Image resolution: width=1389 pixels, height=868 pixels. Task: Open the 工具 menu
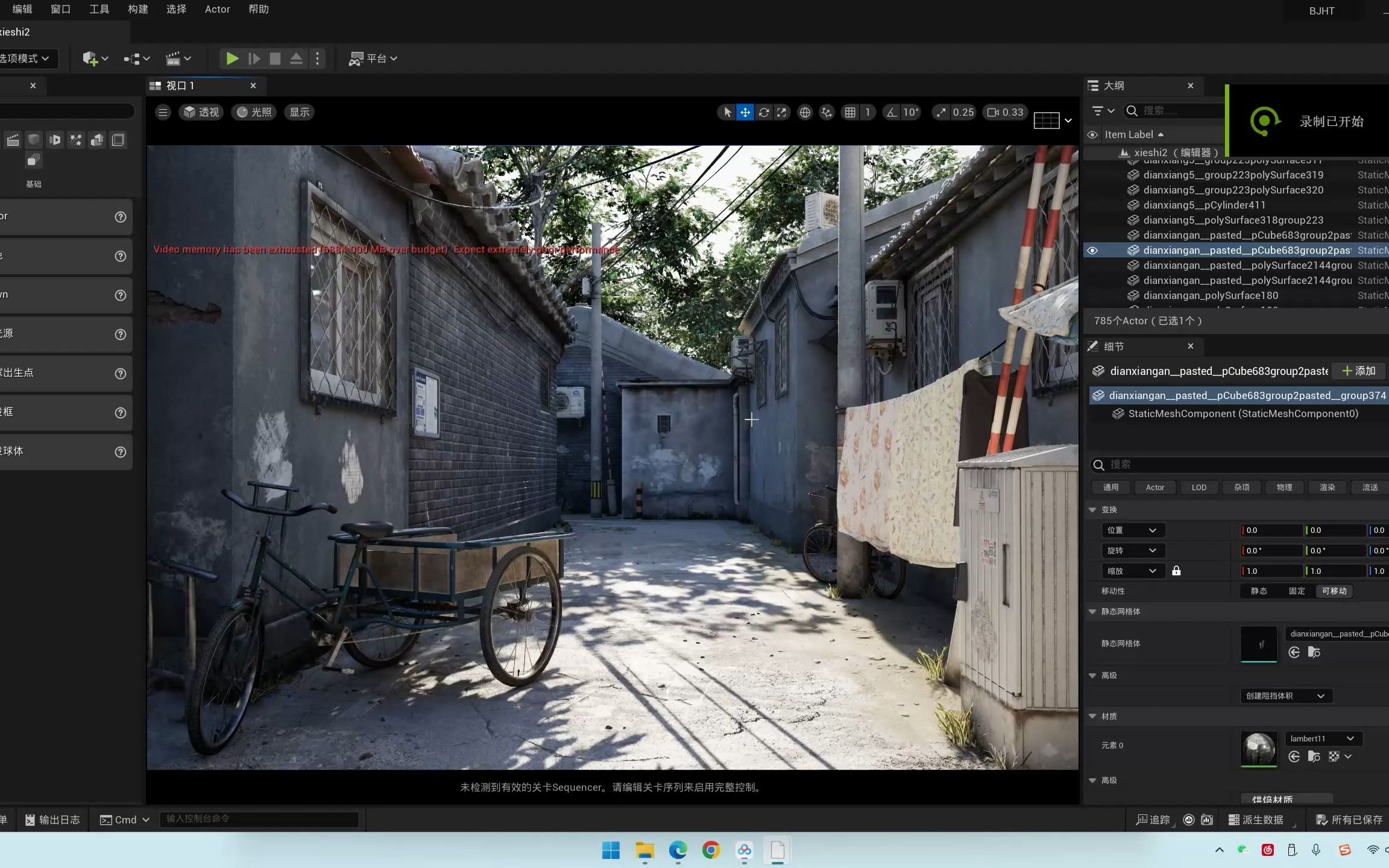(99, 9)
